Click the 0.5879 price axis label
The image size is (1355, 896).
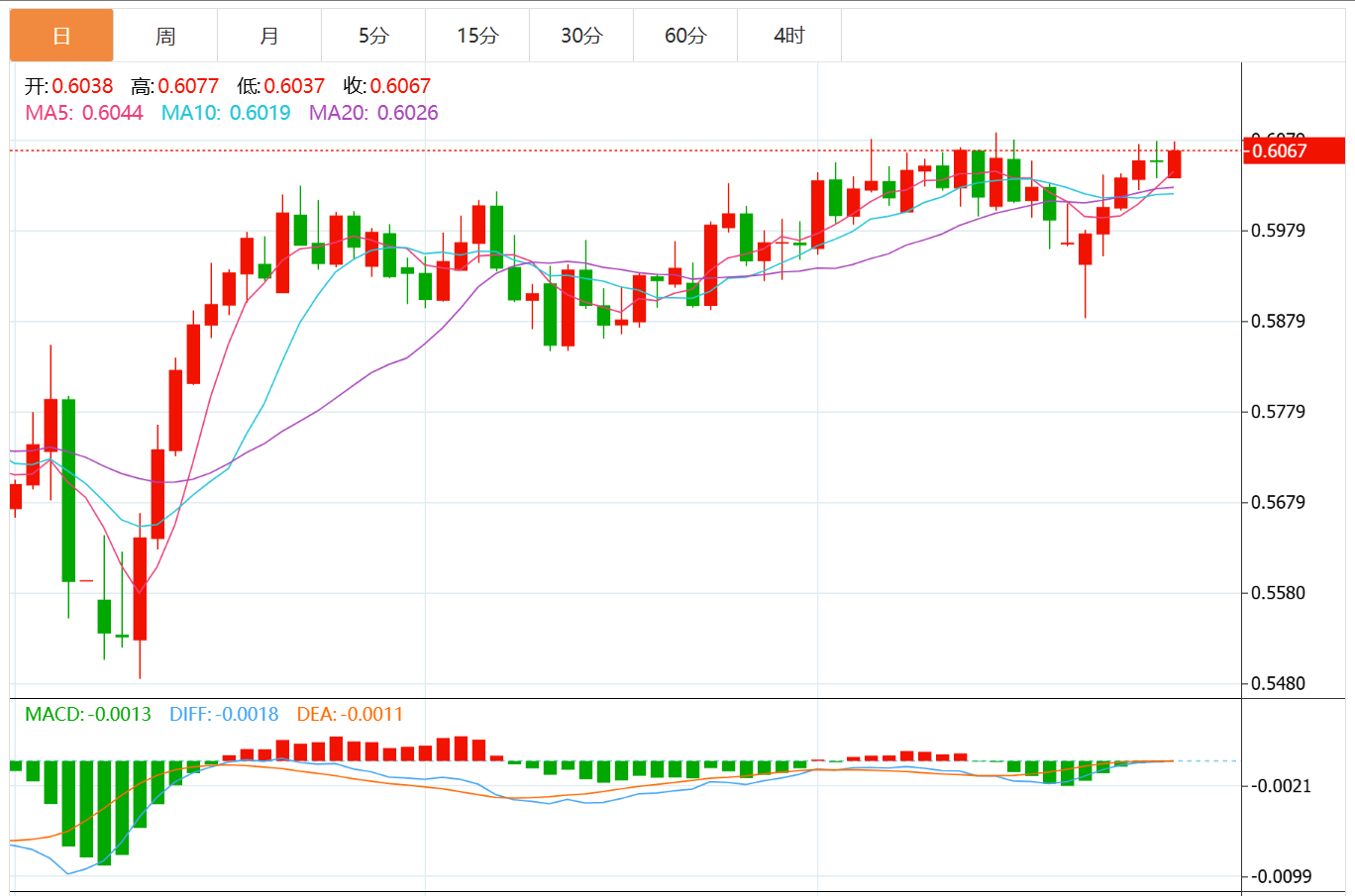coord(1279,321)
